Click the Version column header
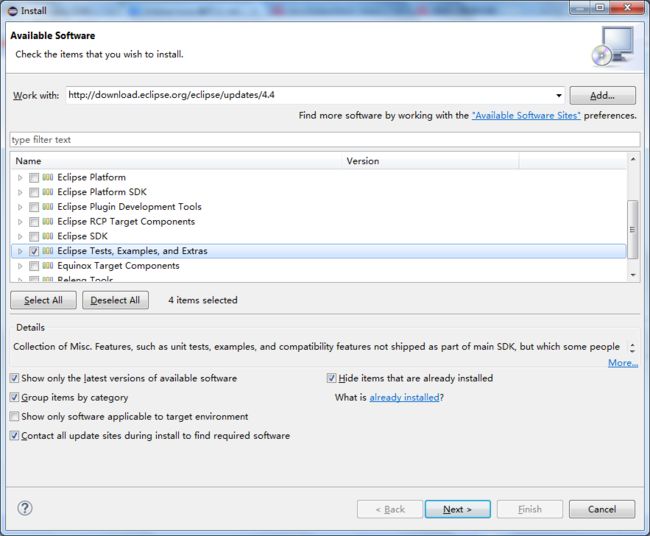 click(x=432, y=161)
